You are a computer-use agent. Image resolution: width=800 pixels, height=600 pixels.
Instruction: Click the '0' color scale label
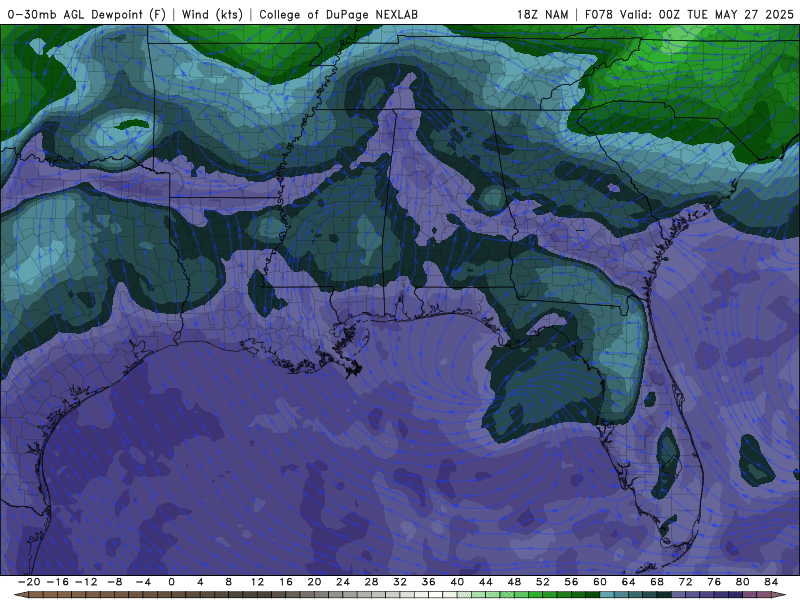(x=171, y=582)
